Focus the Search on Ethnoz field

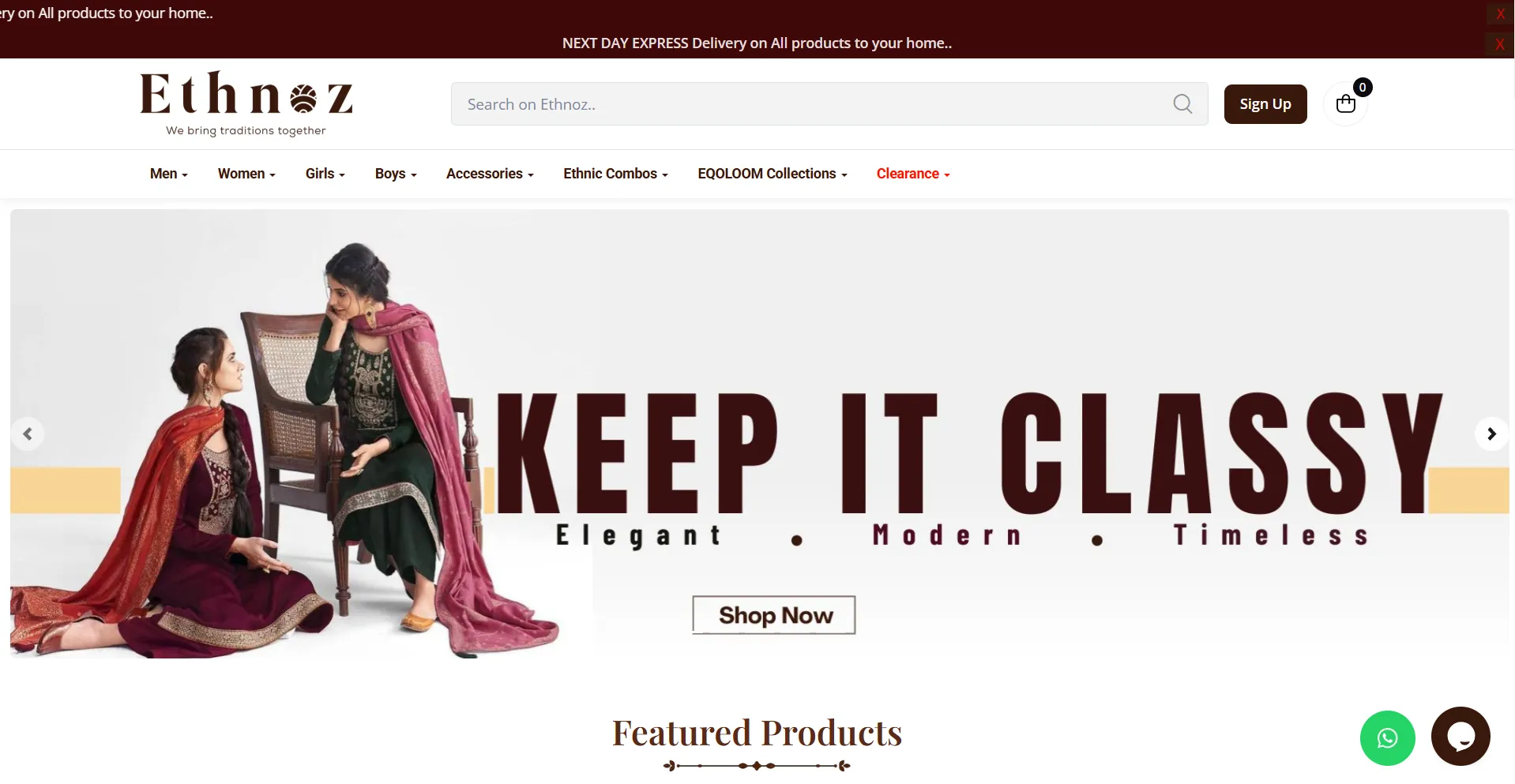(x=814, y=103)
